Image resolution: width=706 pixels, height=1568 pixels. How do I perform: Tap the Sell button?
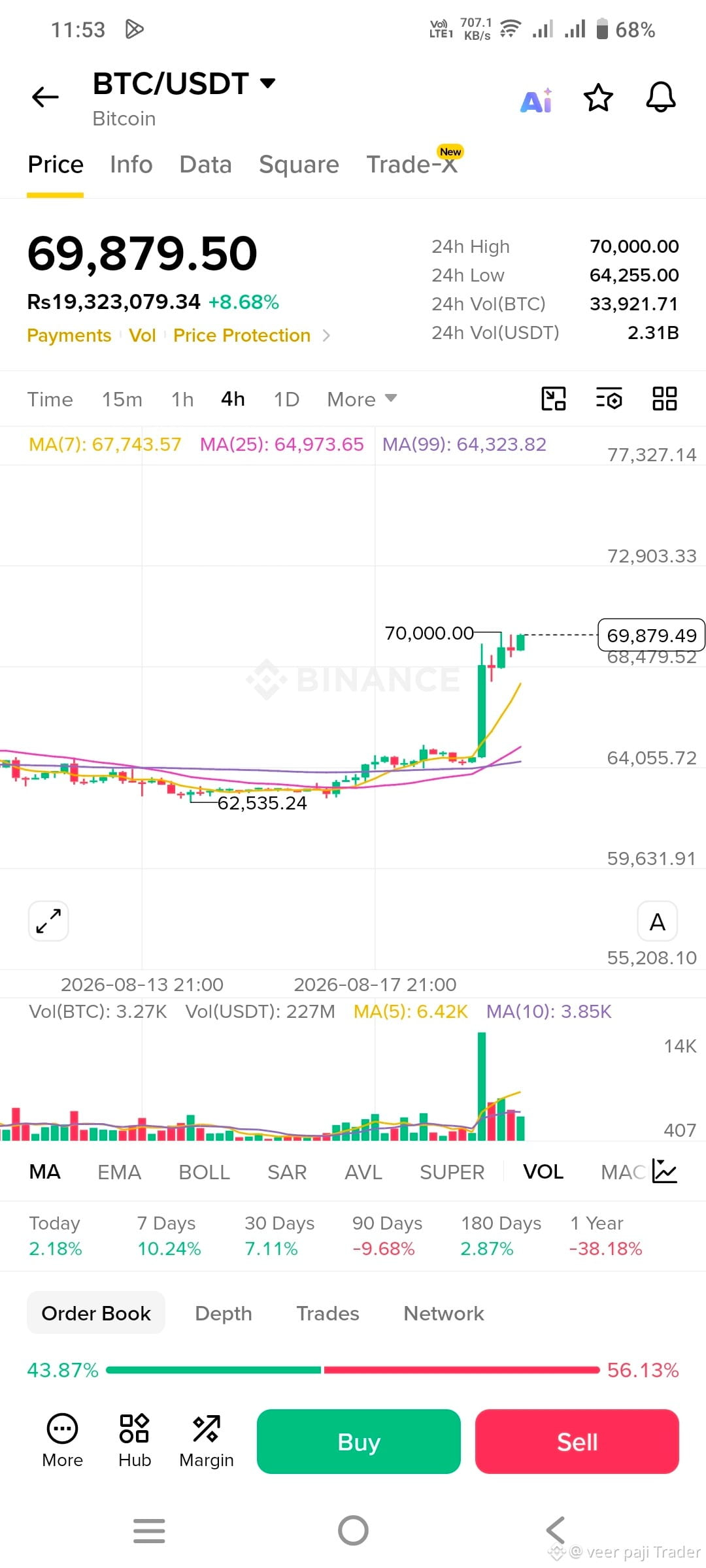point(577,1441)
